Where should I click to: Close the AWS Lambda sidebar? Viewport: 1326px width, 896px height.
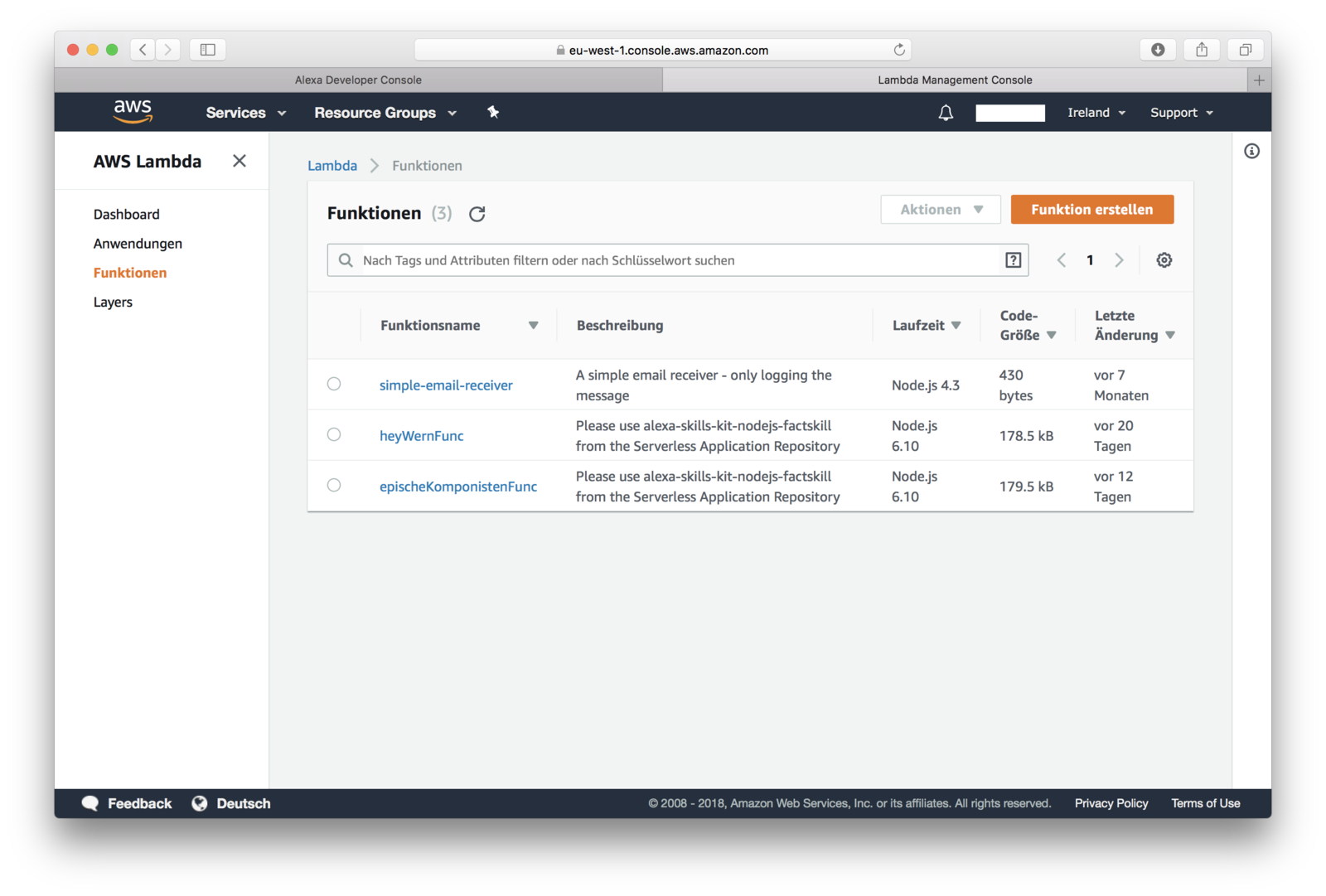point(240,161)
